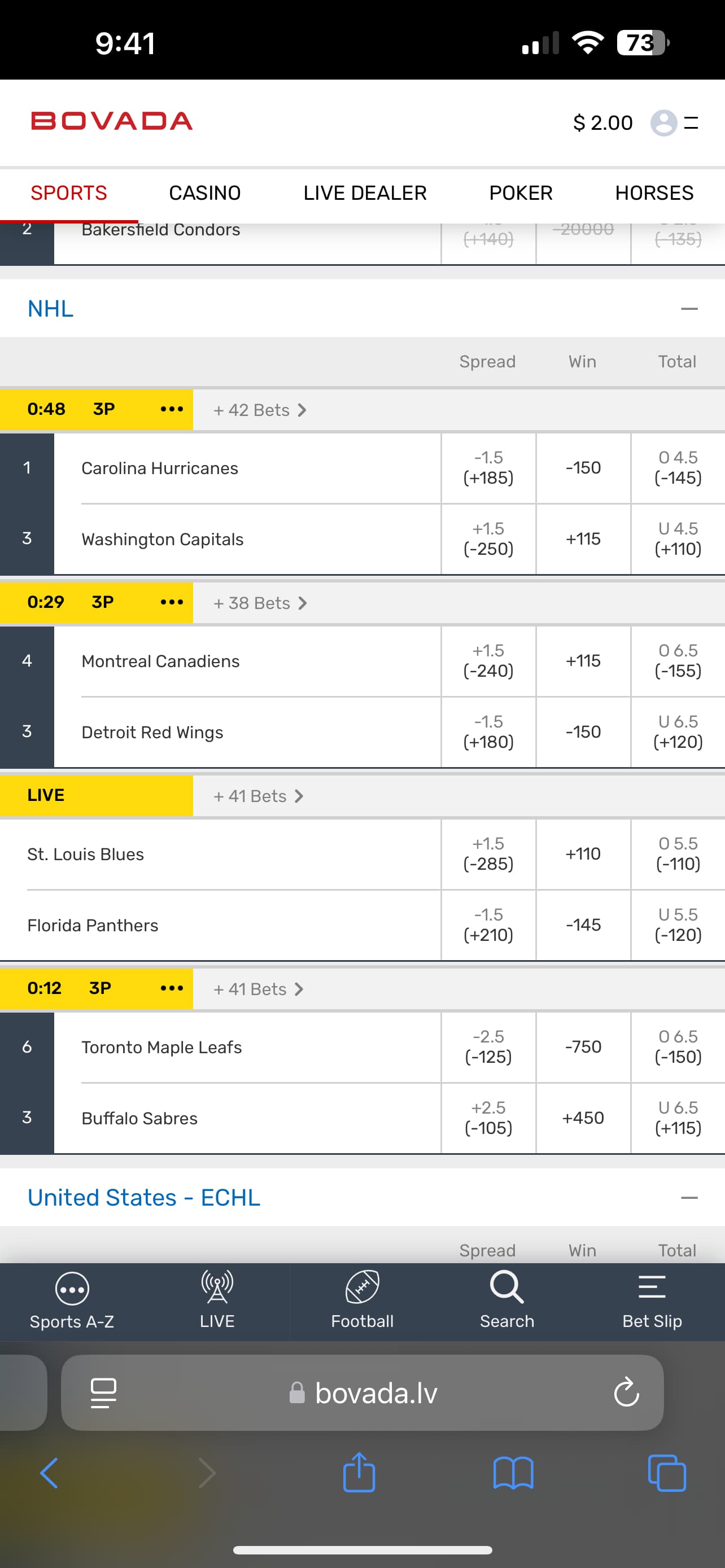Tap the LIVE broadcast icon
The height and width of the screenshot is (1568, 725).
[x=217, y=1288]
